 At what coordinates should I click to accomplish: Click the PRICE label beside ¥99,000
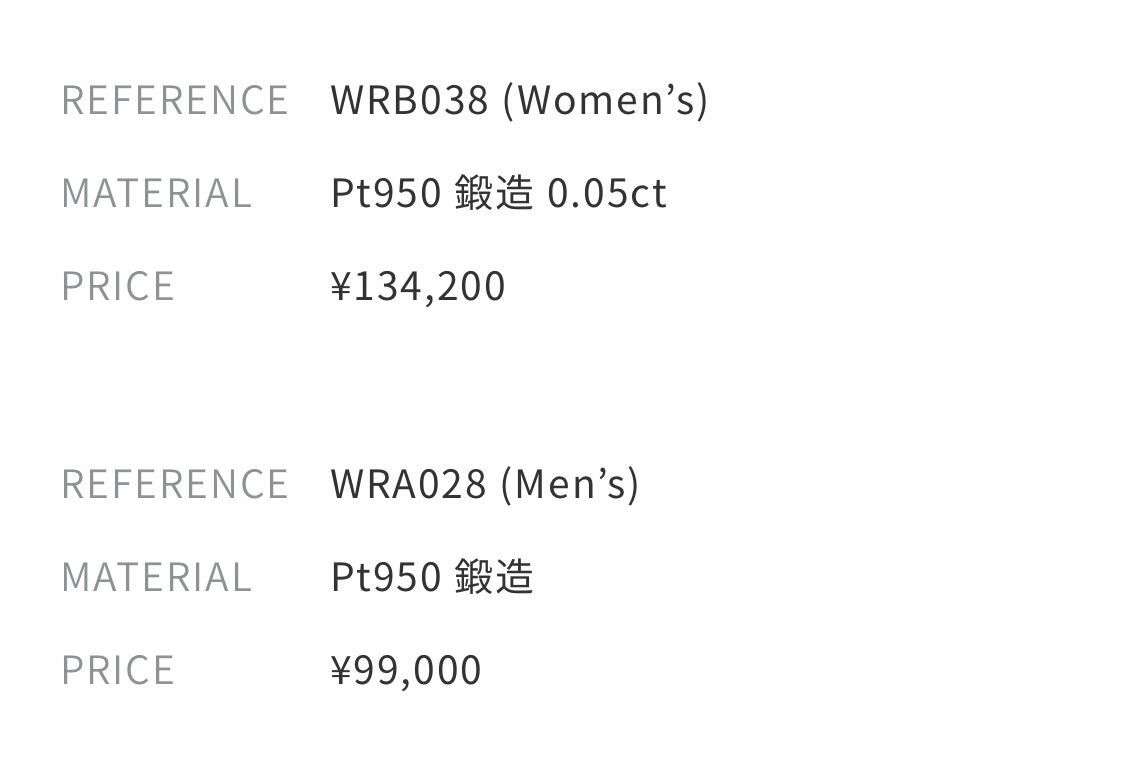coord(118,670)
